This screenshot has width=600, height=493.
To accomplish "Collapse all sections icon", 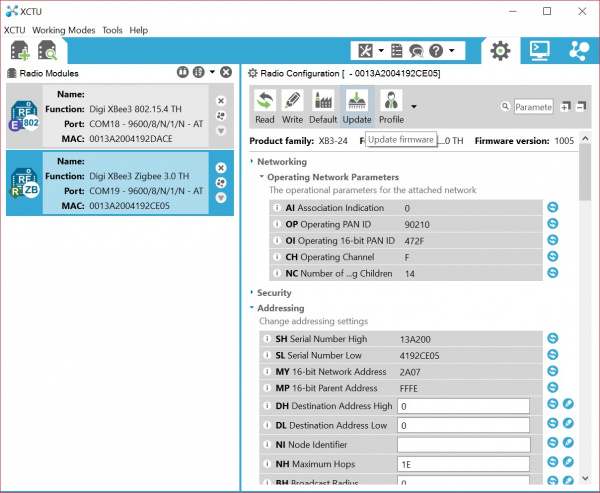I will 581,107.
